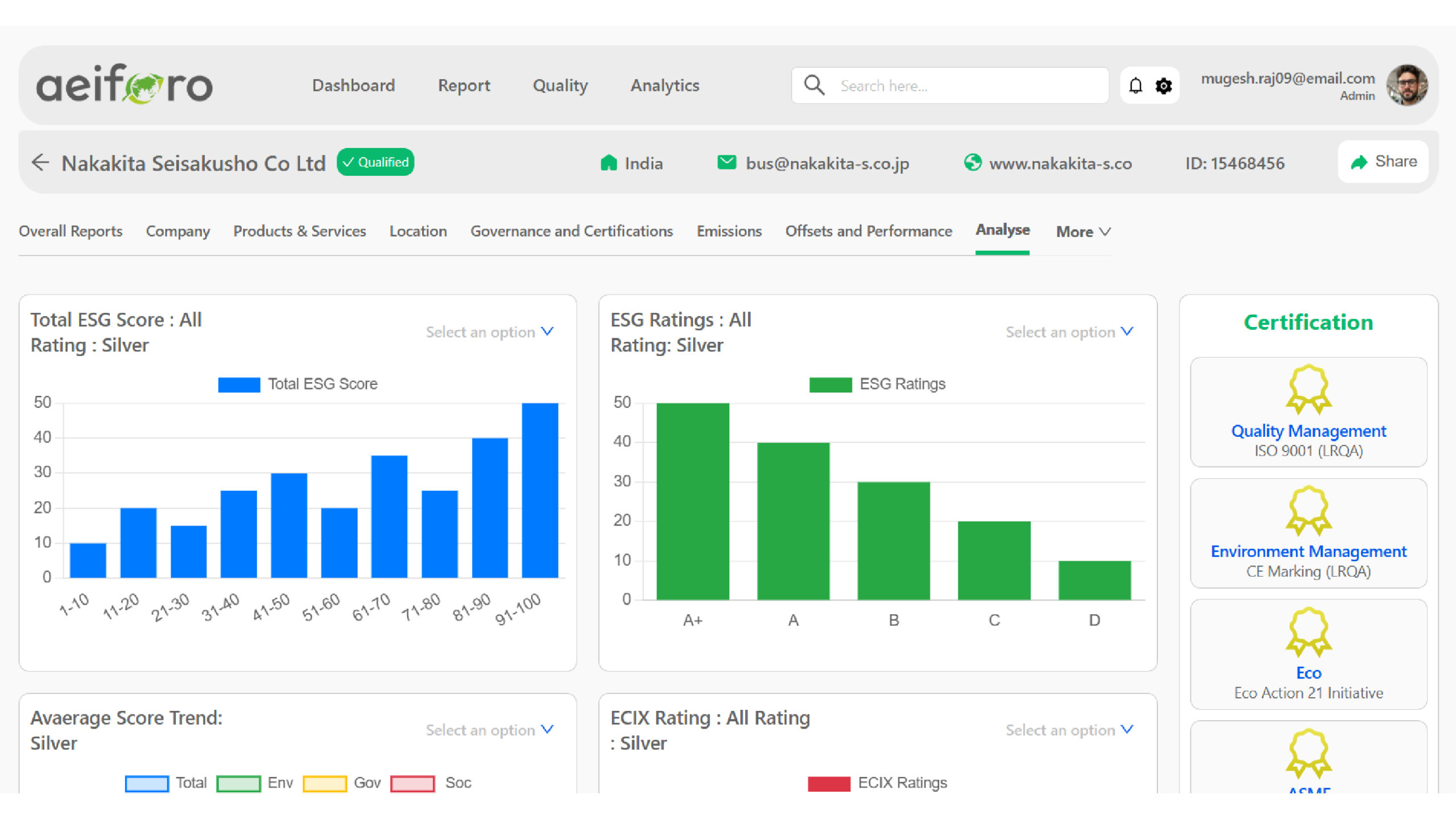
Task: Open settings gear icon
Action: point(1164,86)
